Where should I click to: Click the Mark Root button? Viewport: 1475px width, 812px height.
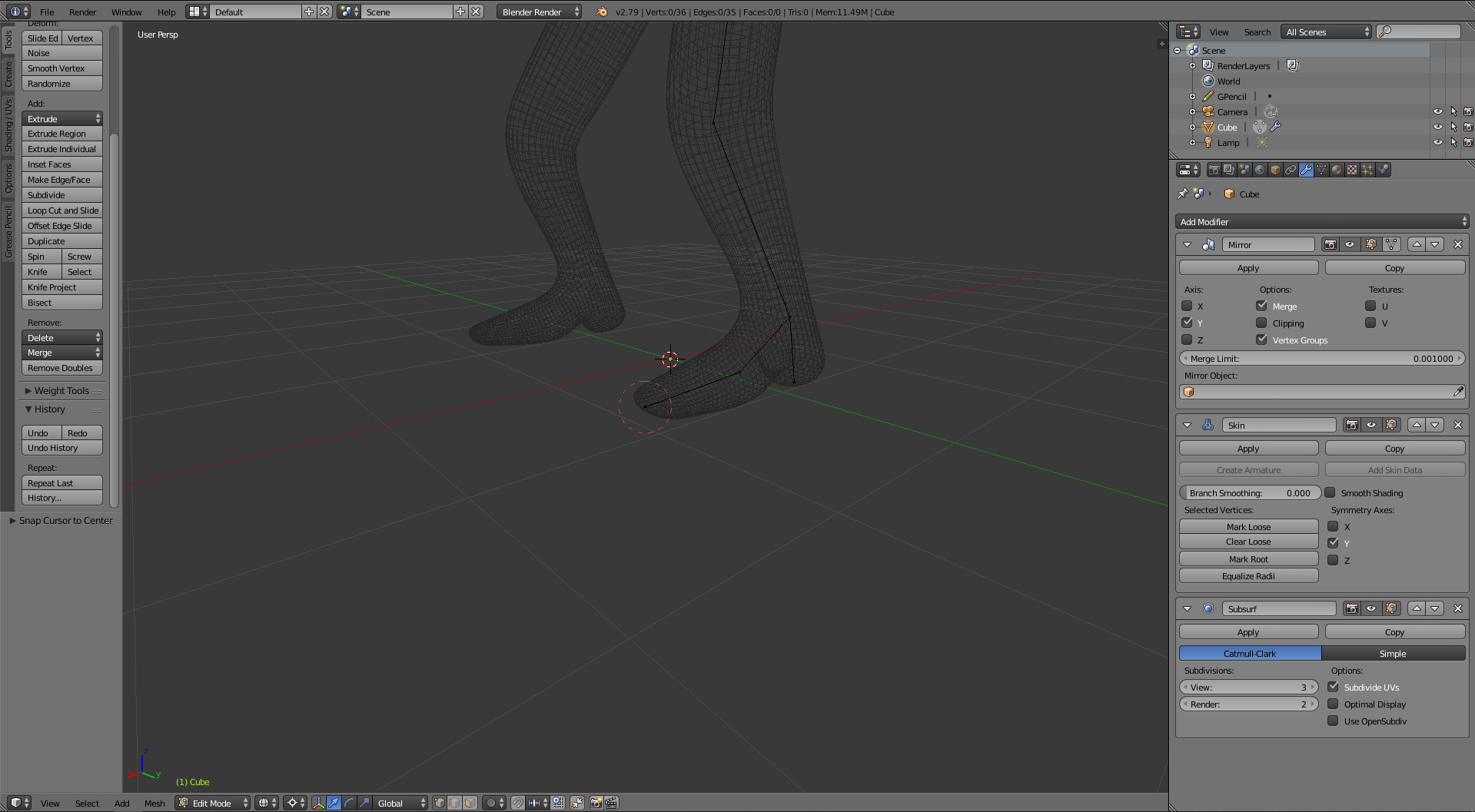(x=1248, y=559)
